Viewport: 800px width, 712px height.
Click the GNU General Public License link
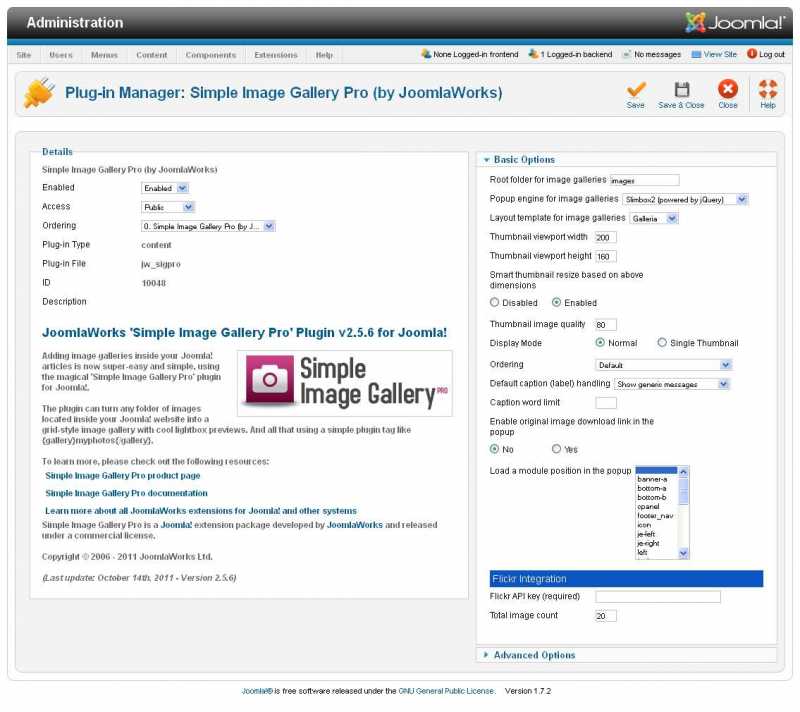[446, 691]
